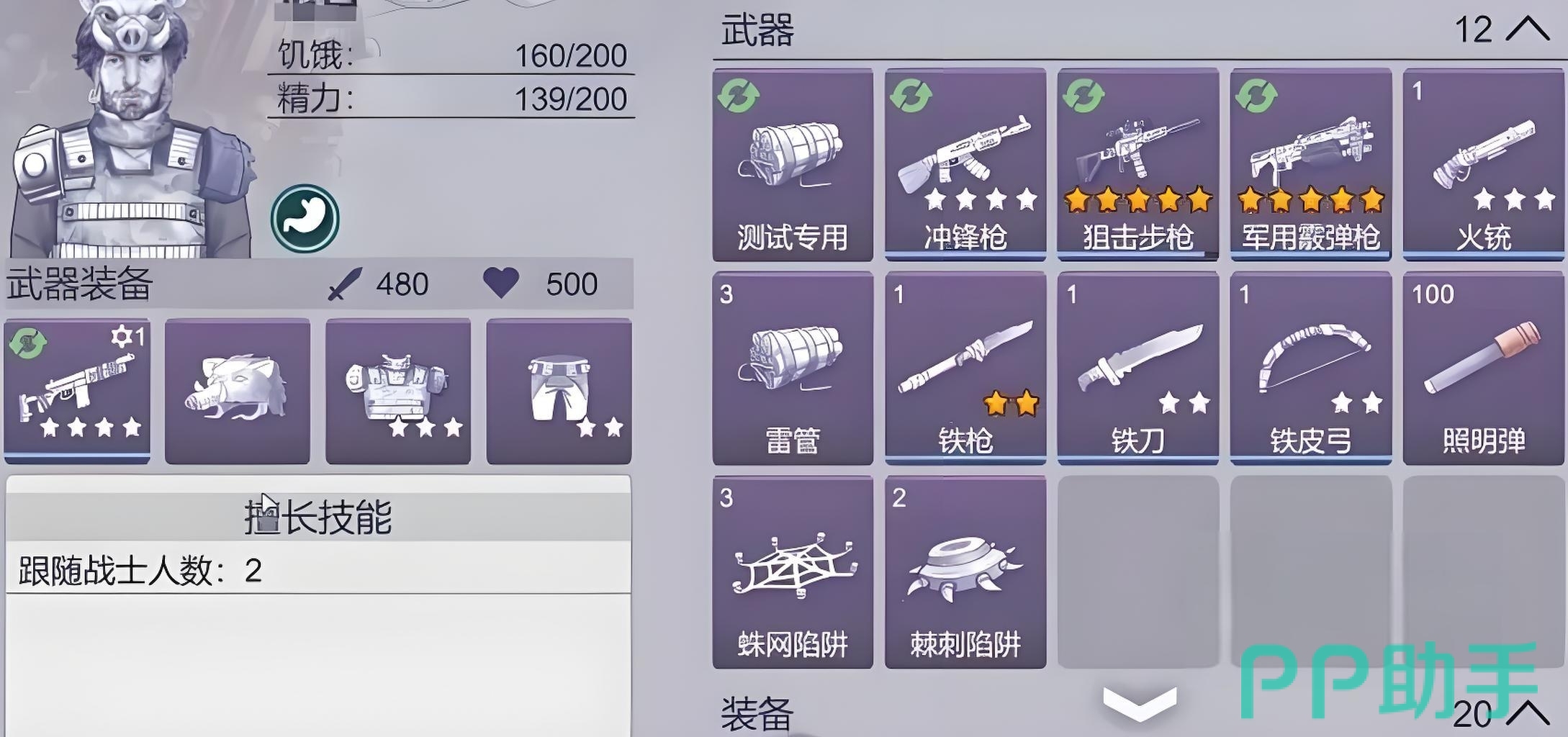Toggle green swap icon on equipped rifle
This screenshot has width=1568, height=737.
click(x=28, y=343)
